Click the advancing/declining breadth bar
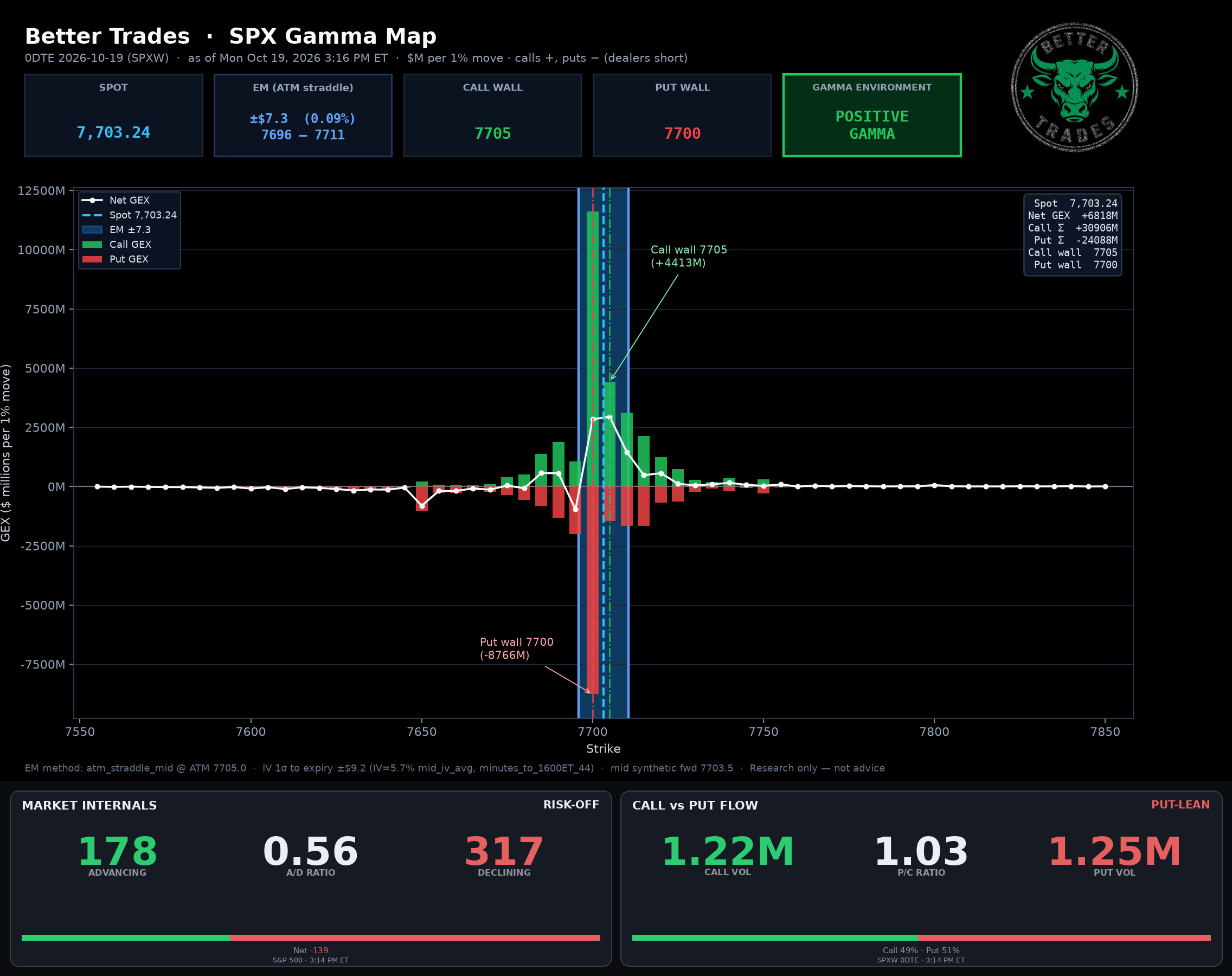Screen dimensions: 1232x976 tap(311, 938)
